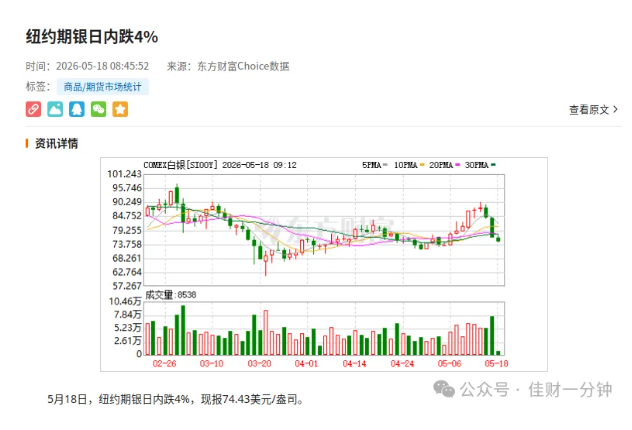
Task: Click the 57.267 price axis value
Action: click(127, 286)
